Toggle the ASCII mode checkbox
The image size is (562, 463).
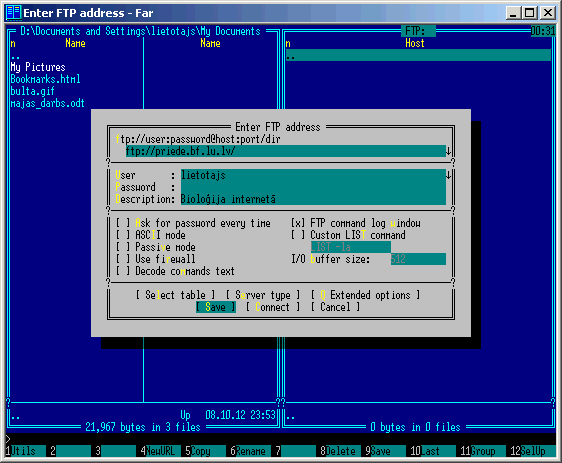coord(151,235)
